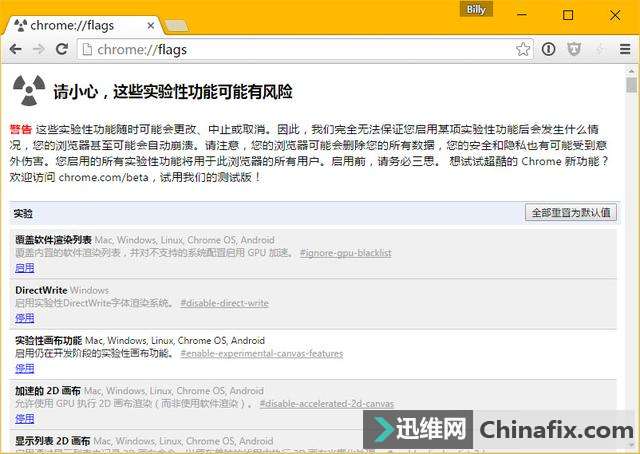Click the forward navigation arrow
This screenshot has width=640, height=454.
pos(38,49)
